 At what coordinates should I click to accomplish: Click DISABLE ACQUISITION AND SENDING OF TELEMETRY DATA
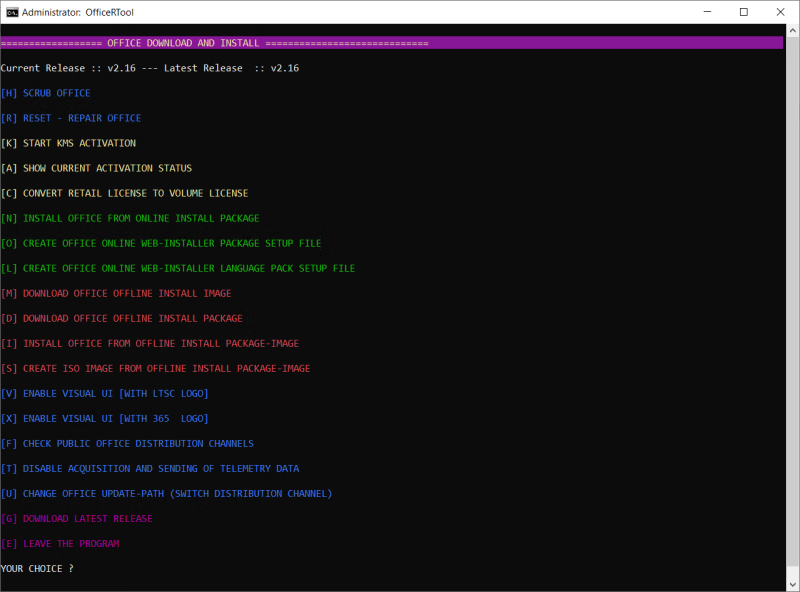point(149,468)
